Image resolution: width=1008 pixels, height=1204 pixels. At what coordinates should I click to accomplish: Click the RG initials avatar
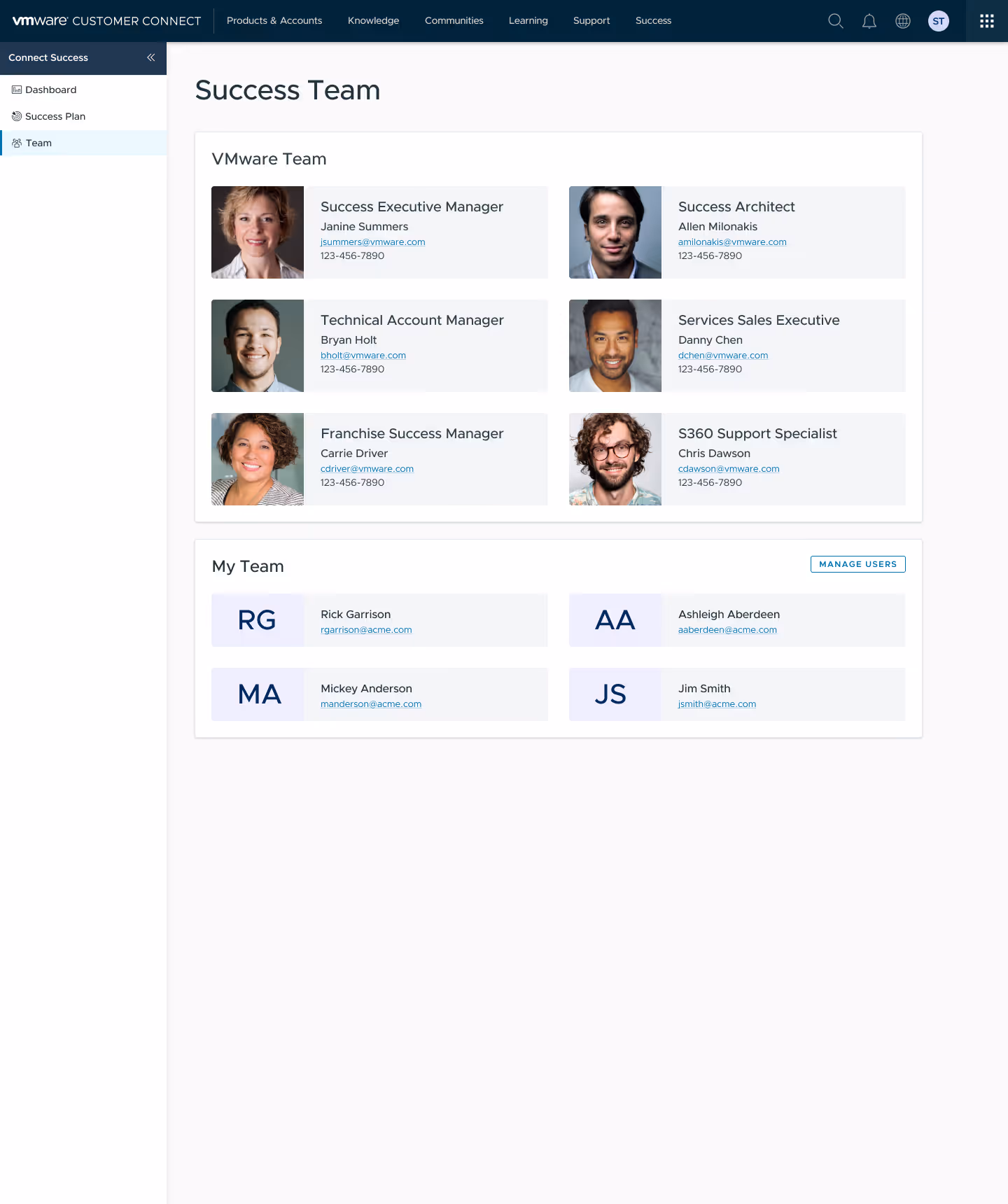[x=258, y=620]
